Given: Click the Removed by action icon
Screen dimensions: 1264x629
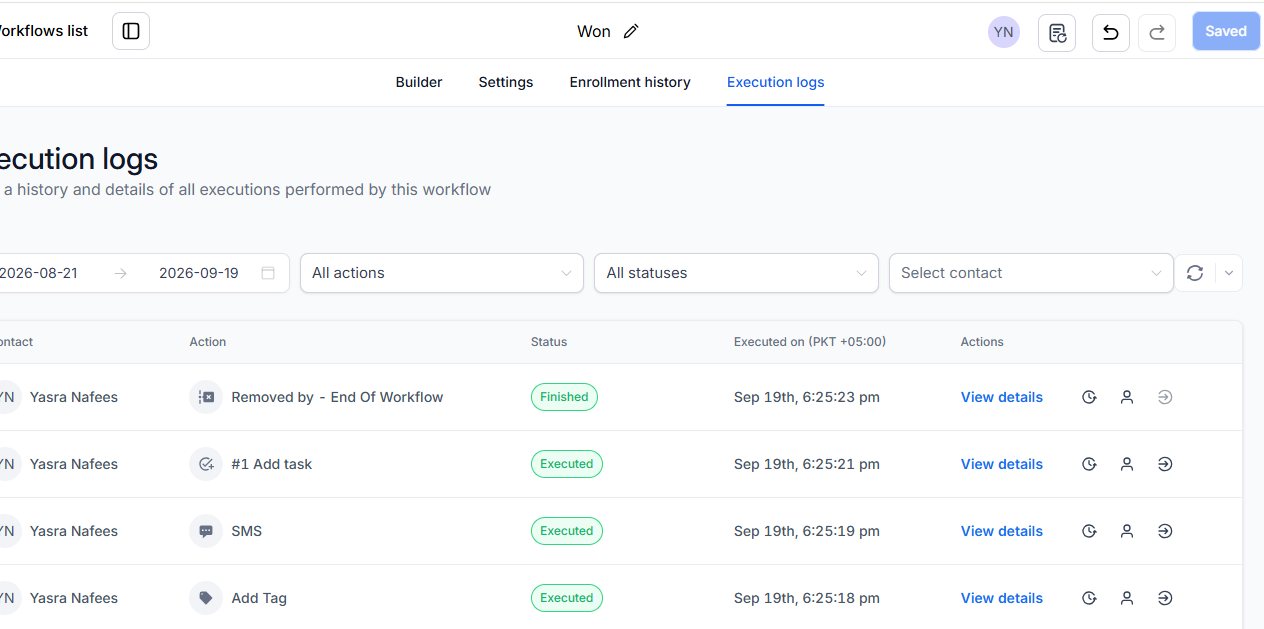Looking at the screenshot, I should tap(206, 397).
